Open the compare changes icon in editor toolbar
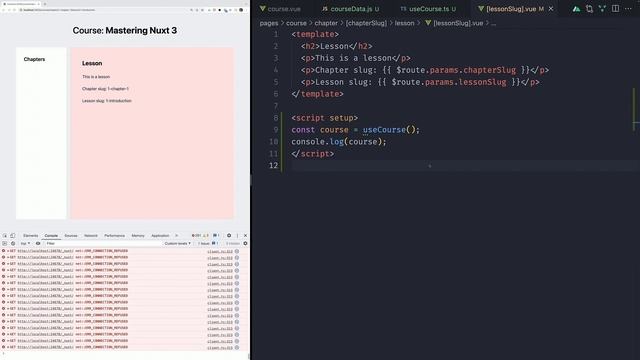The height and width of the screenshot is (360, 640). [589, 9]
